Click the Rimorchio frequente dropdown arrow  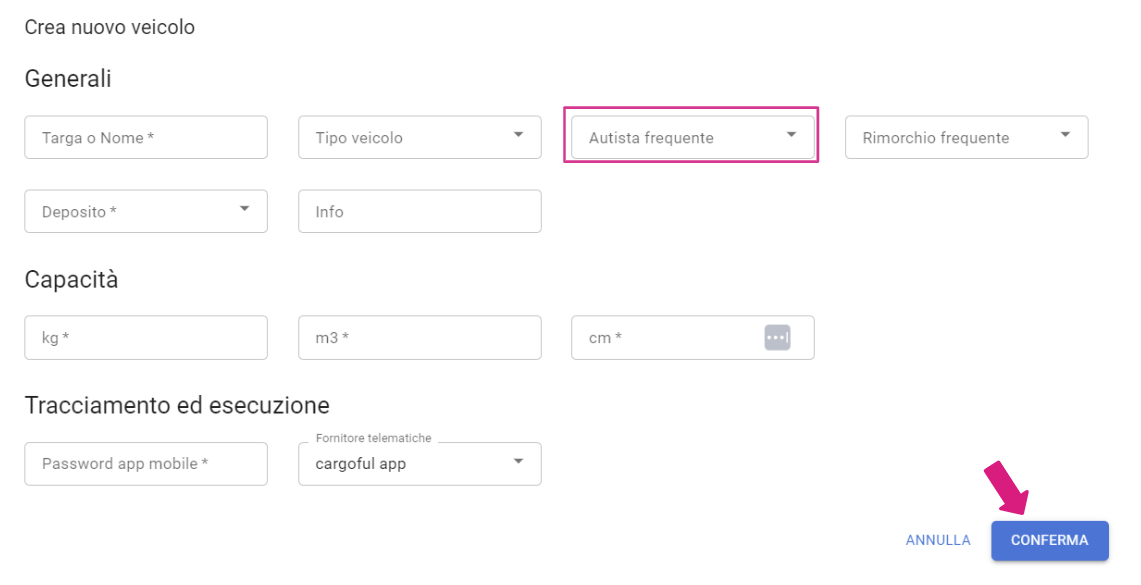coord(1065,135)
